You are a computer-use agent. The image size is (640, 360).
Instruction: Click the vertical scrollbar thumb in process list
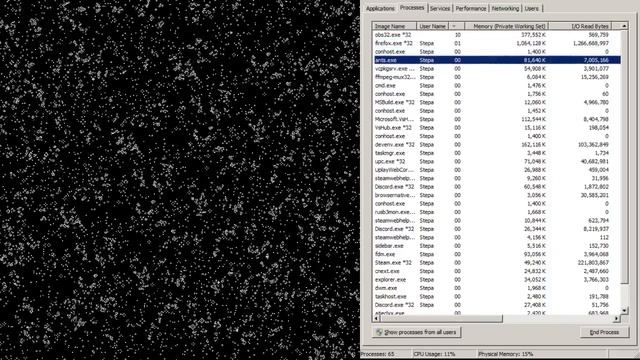624,157
